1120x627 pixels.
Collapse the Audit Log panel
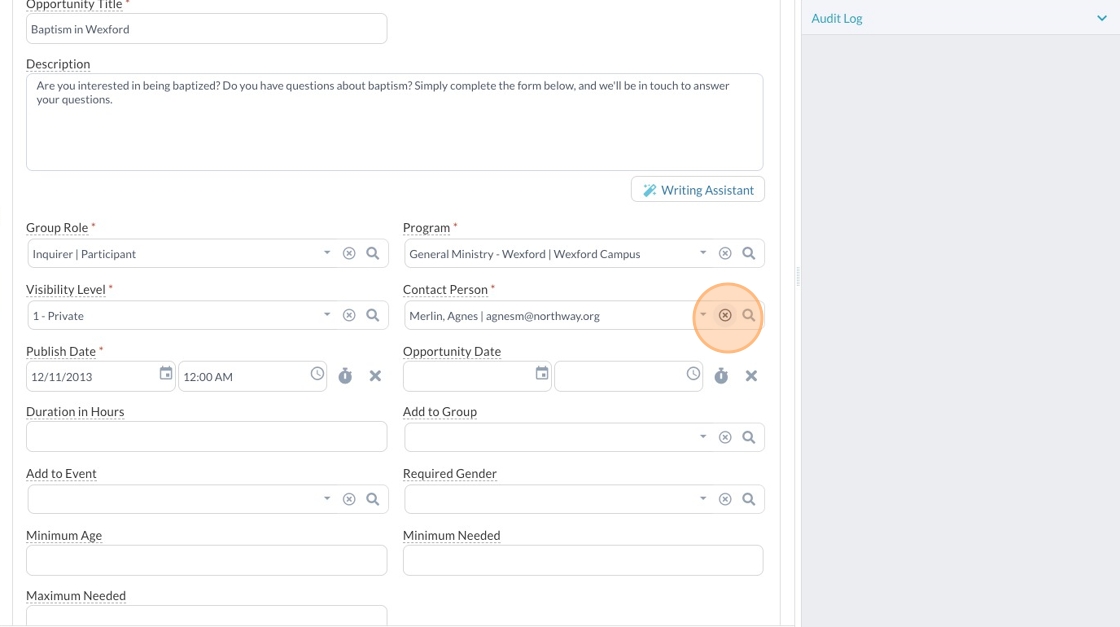coord(1102,18)
